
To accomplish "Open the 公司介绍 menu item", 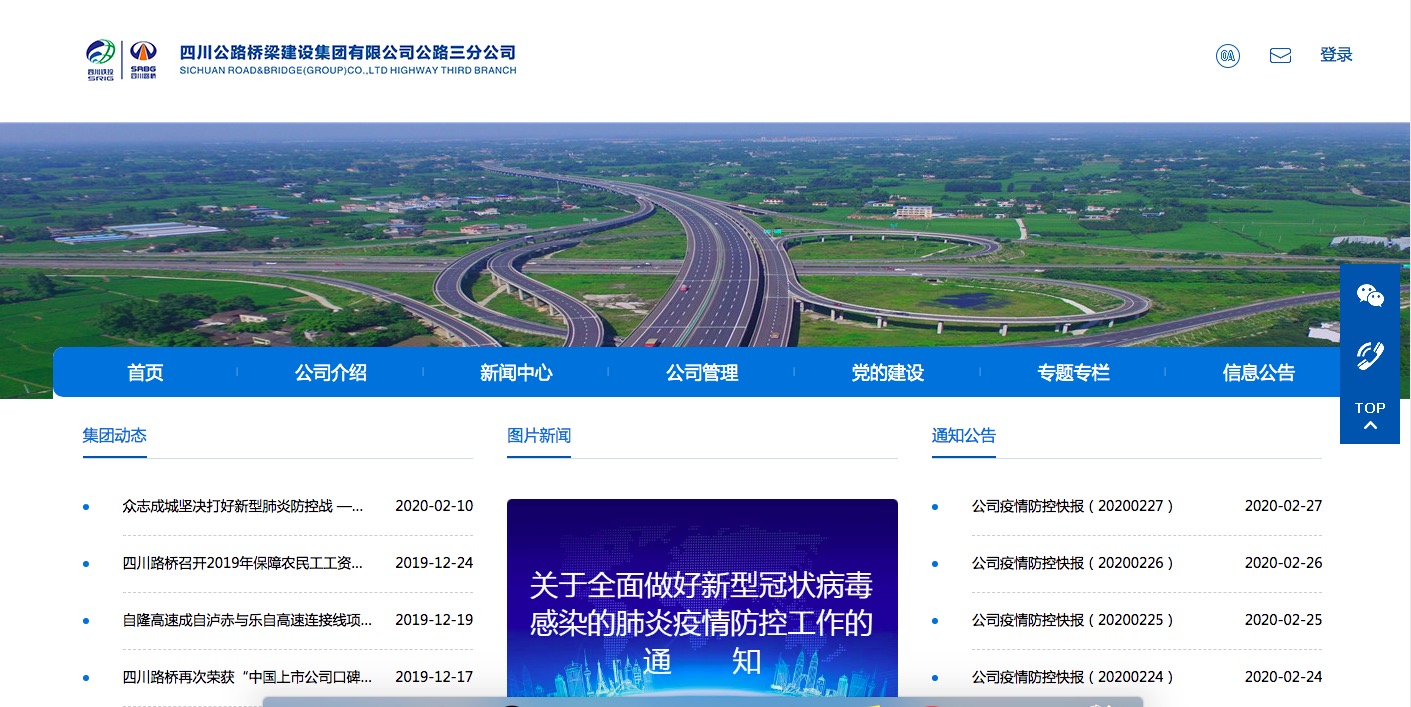I will coord(331,373).
